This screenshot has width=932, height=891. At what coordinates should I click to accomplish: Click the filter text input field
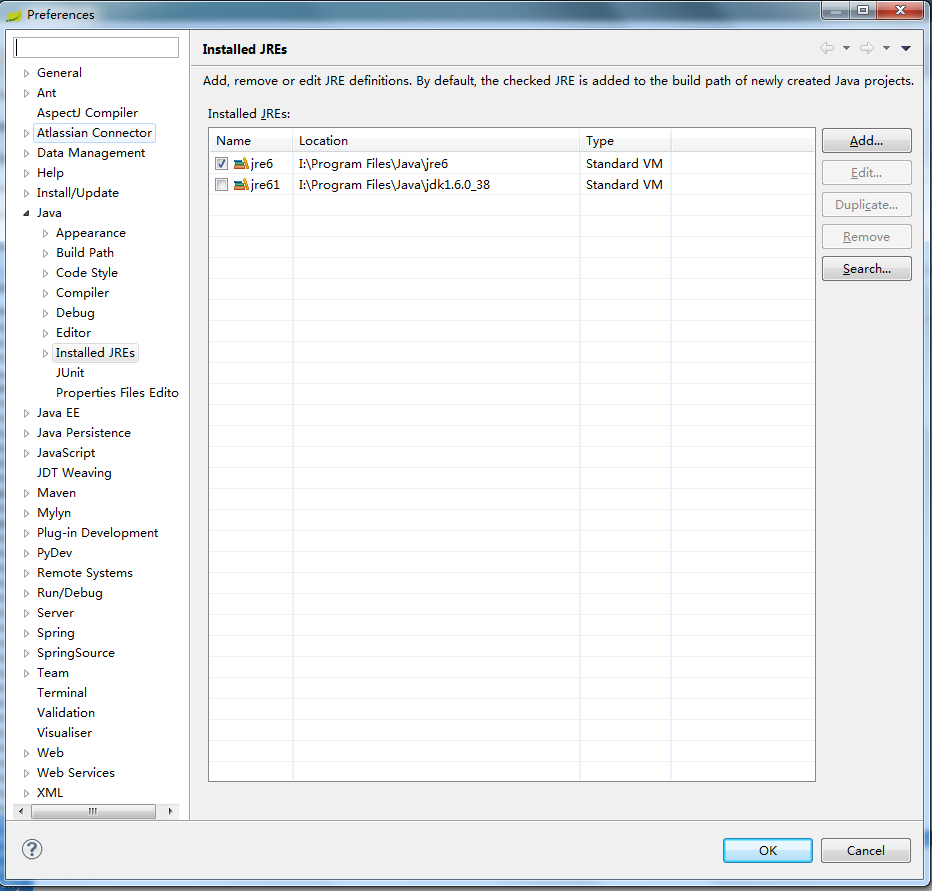pyautogui.click(x=96, y=48)
